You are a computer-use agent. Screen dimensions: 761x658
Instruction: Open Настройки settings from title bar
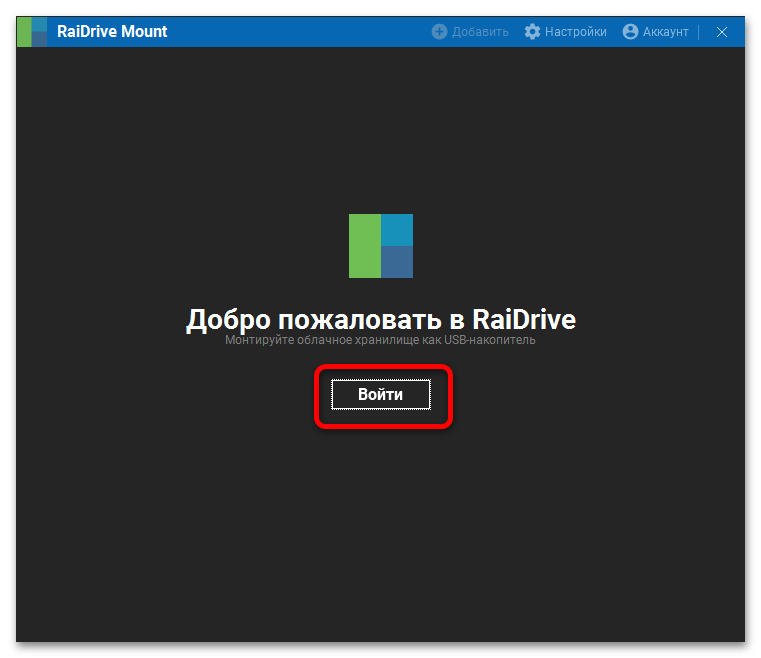pyautogui.click(x=565, y=32)
